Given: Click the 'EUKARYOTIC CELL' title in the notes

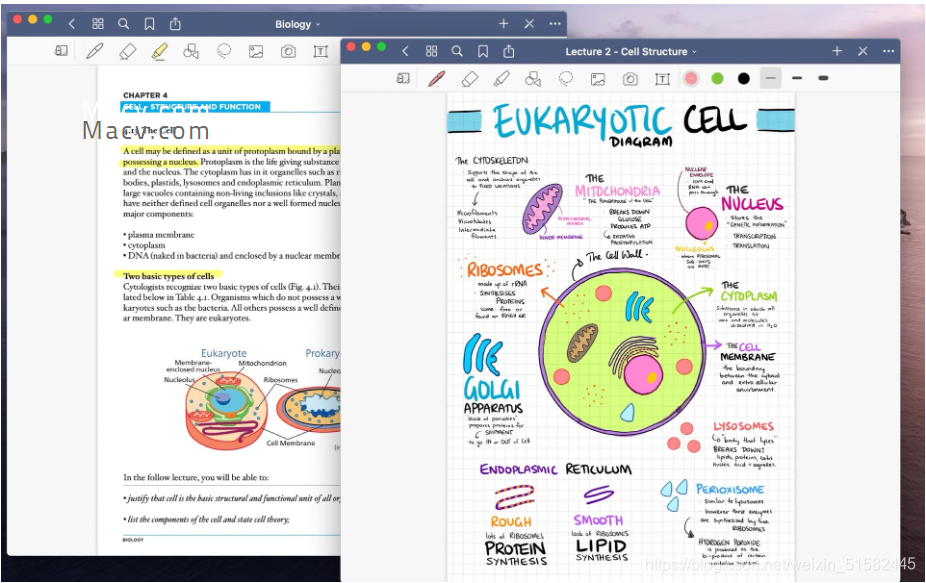Looking at the screenshot, I should 620,121.
